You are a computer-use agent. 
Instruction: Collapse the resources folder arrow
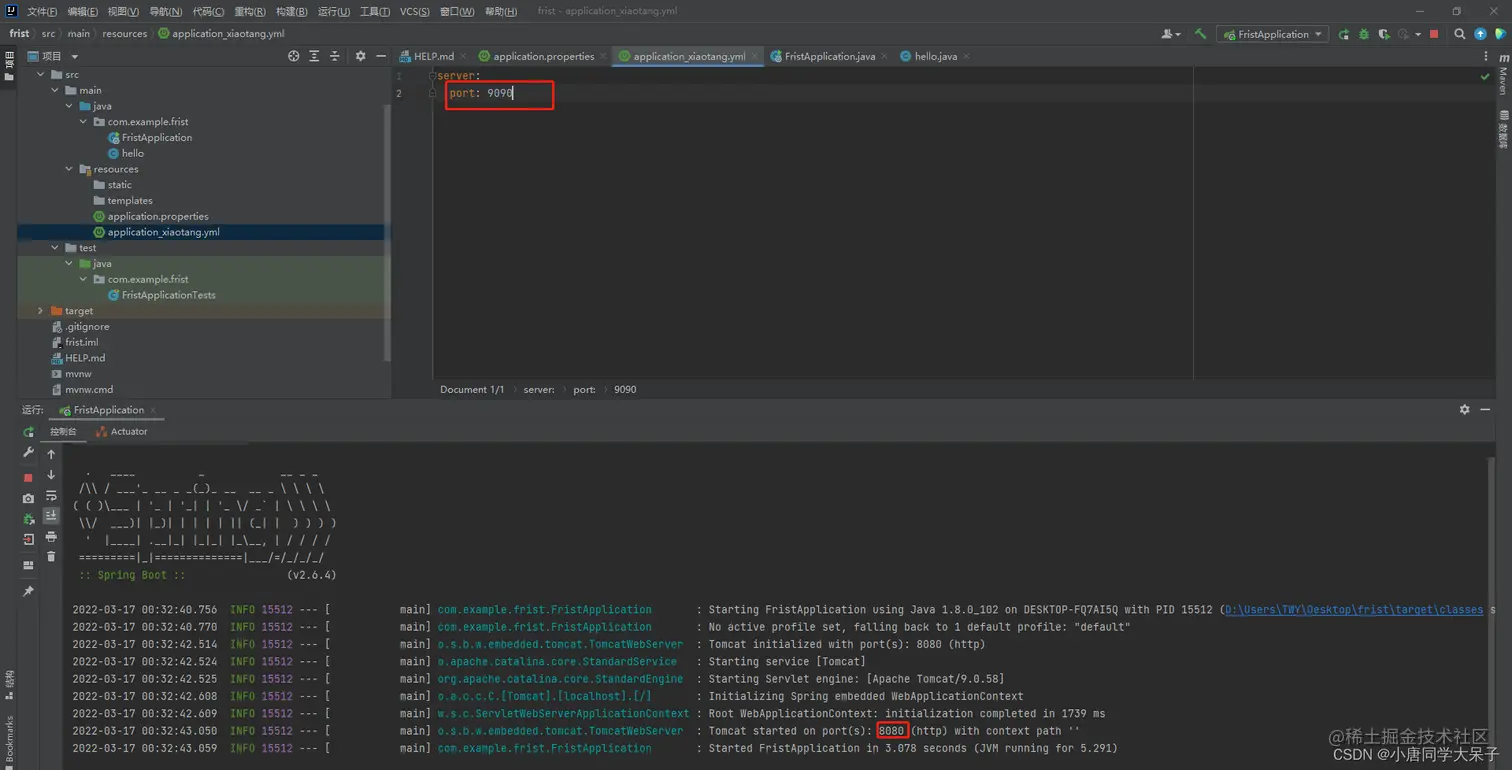tap(69, 169)
